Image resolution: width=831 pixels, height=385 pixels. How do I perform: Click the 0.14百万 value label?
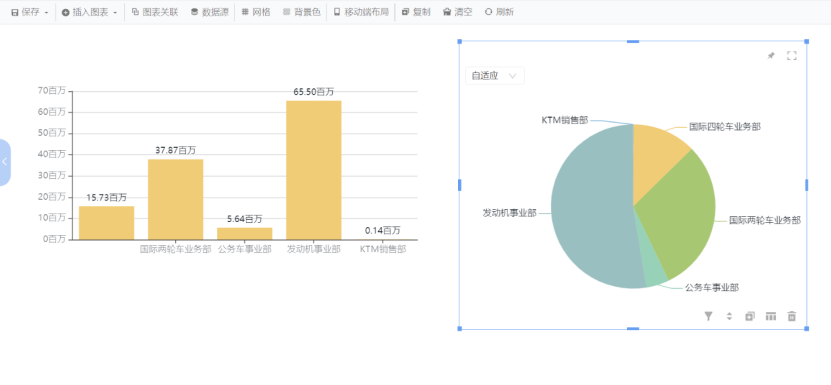click(383, 231)
